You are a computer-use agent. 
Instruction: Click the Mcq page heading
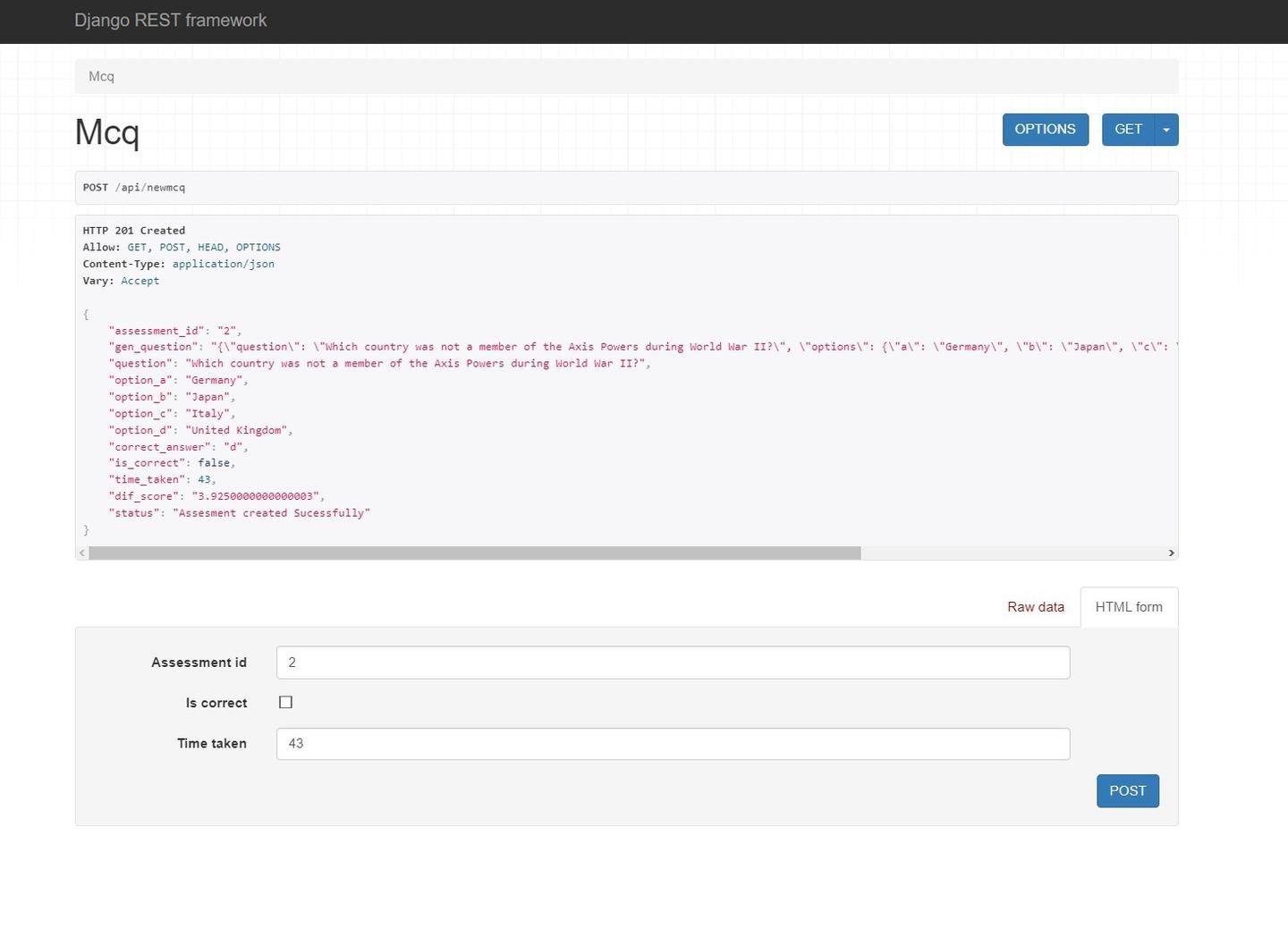tap(107, 132)
